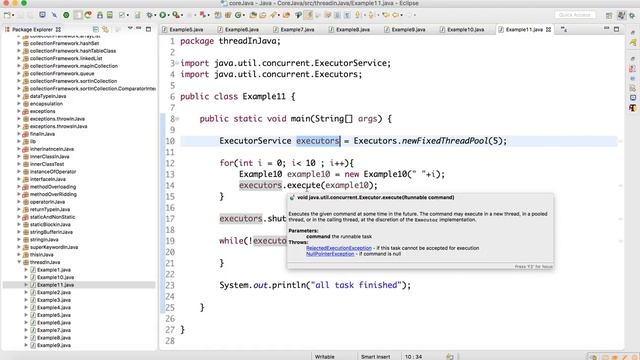Select Example9.java in Package Explorer
640x360 pixels.
coord(54,345)
